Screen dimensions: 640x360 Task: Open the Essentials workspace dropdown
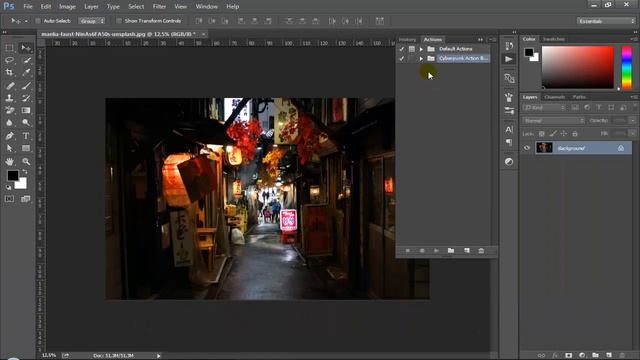pos(606,21)
